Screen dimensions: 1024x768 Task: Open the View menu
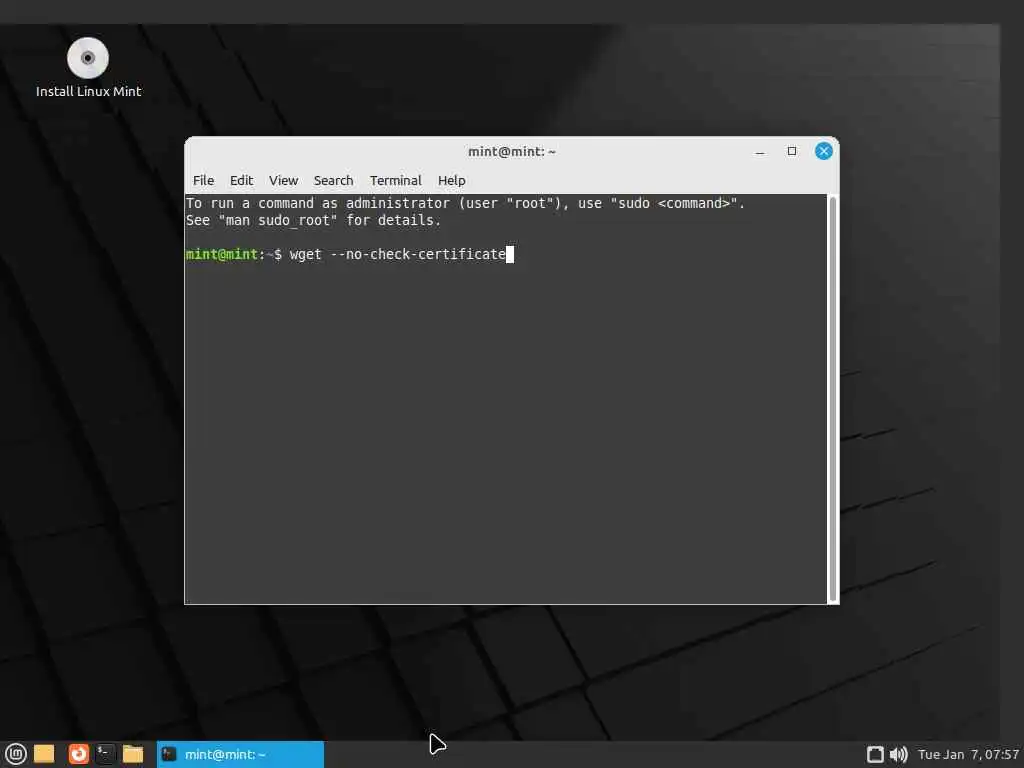[283, 180]
